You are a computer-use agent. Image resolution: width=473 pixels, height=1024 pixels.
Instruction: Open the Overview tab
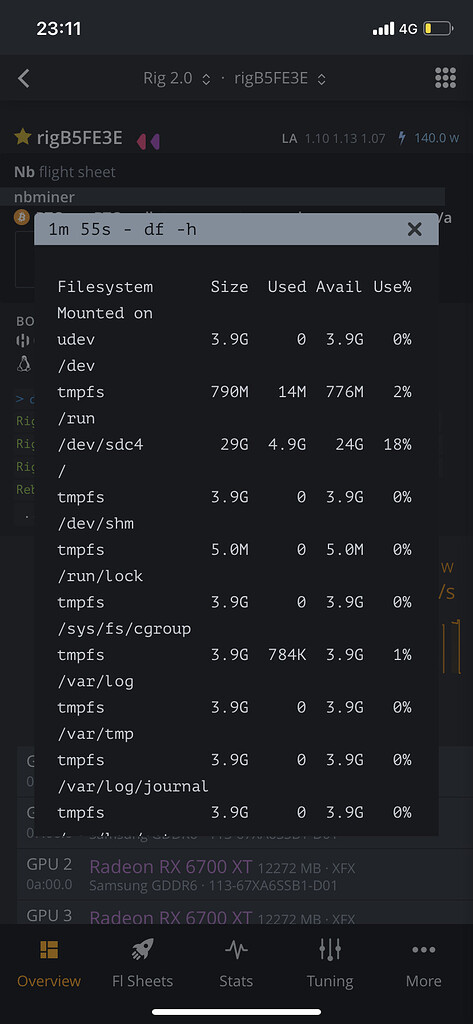(49, 963)
